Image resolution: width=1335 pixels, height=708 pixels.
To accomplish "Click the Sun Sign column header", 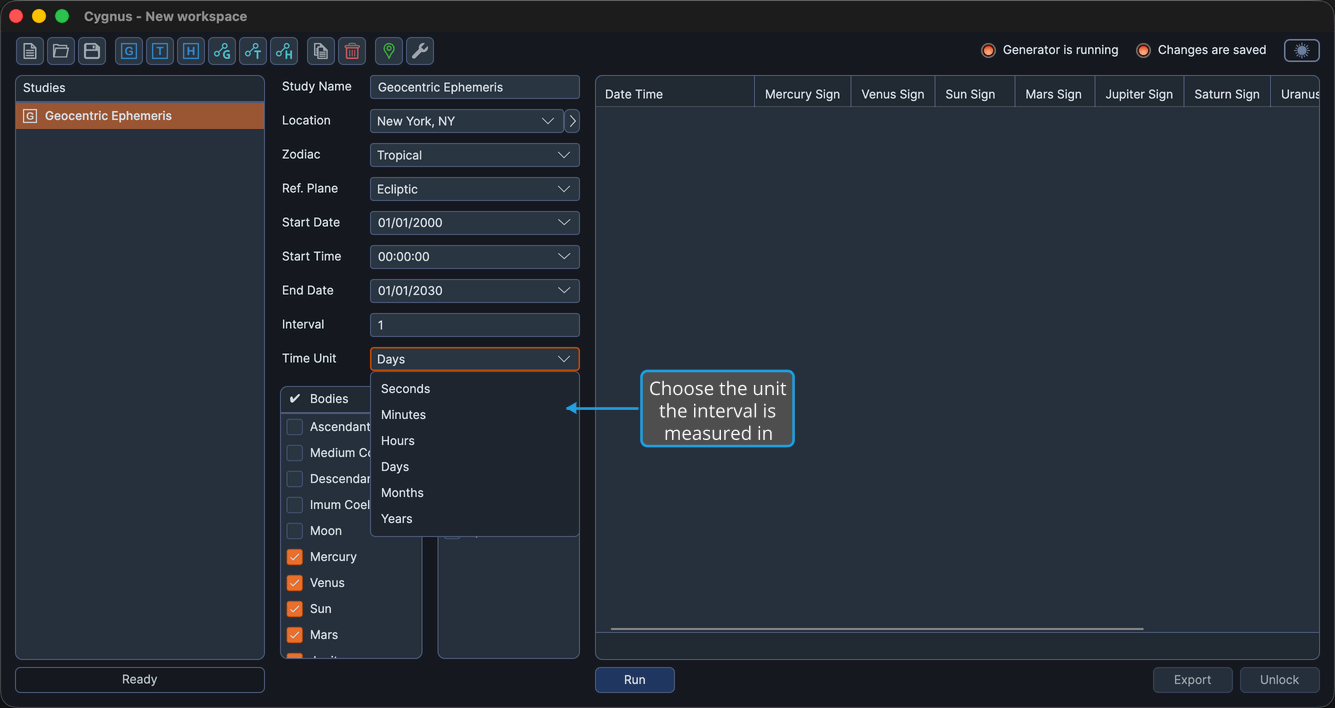I will 974,94.
